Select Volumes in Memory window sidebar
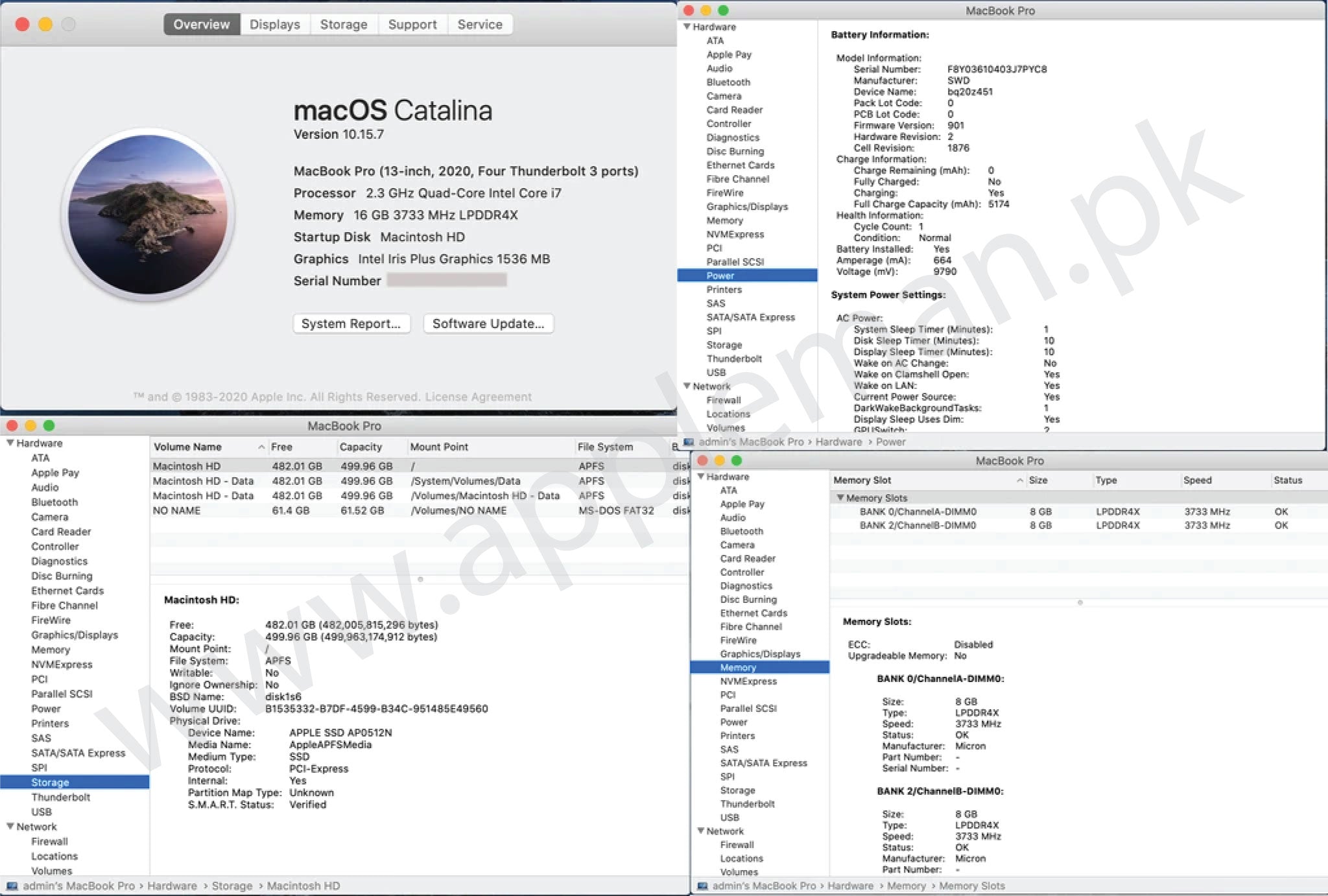 click(739, 872)
